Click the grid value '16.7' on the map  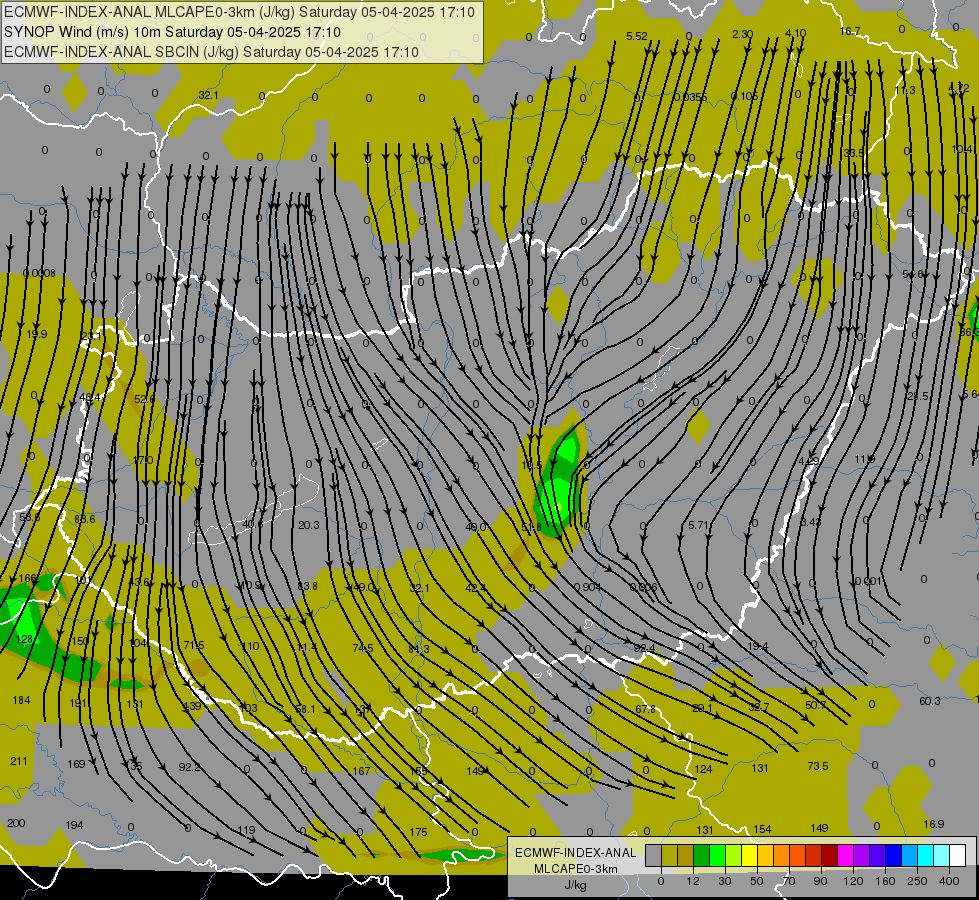point(850,31)
